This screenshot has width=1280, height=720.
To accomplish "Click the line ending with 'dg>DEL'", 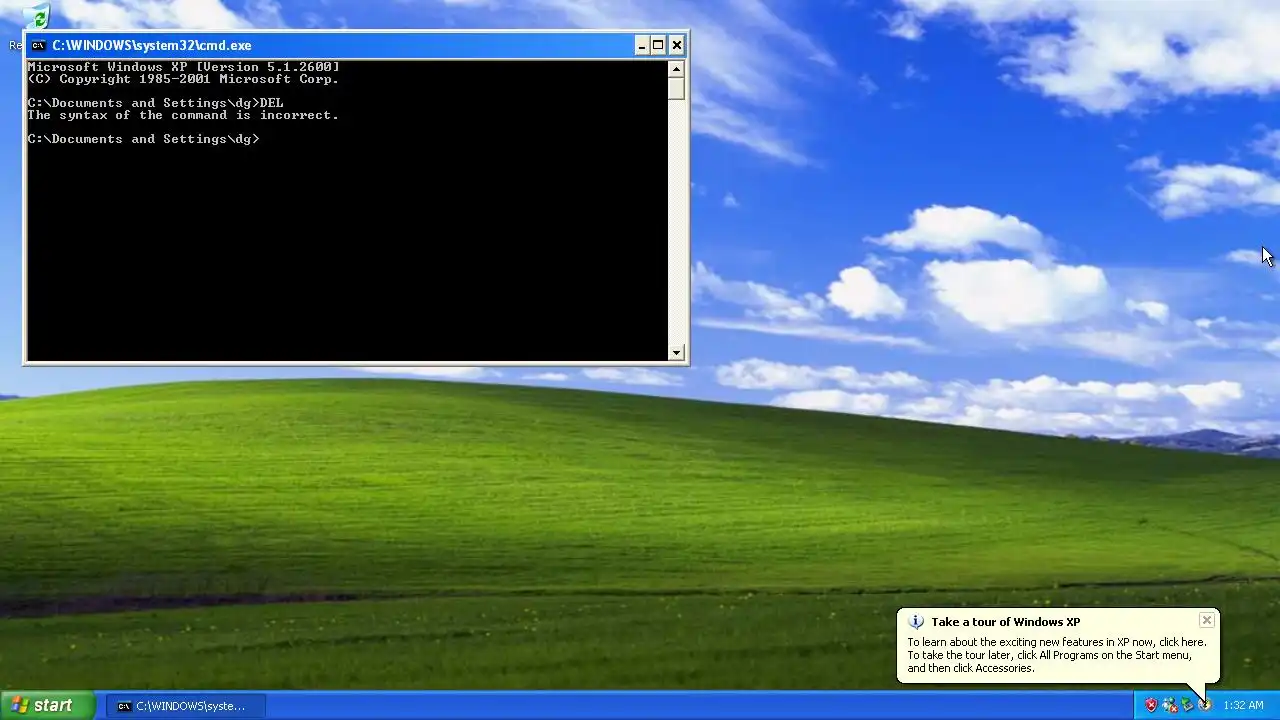I will click(155, 103).
